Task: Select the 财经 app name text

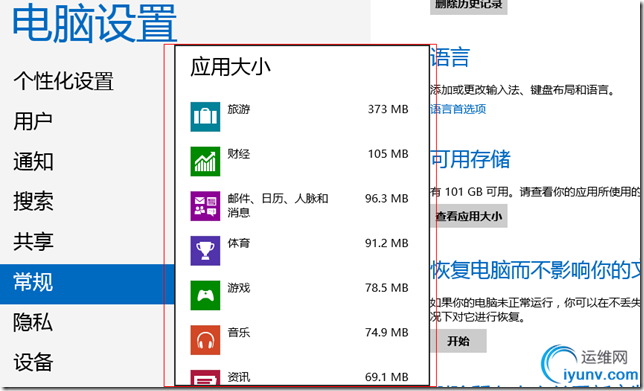Action: pyautogui.click(x=239, y=154)
